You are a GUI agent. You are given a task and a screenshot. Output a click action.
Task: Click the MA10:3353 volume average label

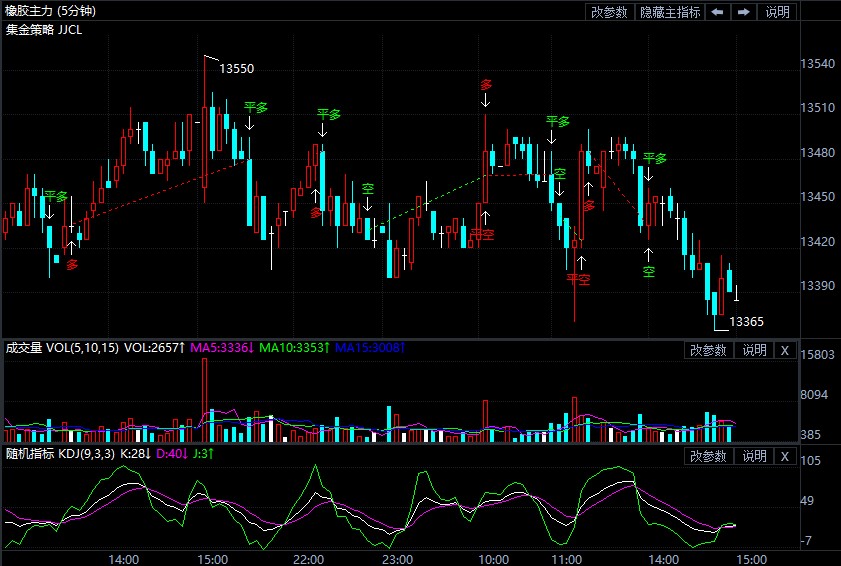pyautogui.click(x=294, y=348)
